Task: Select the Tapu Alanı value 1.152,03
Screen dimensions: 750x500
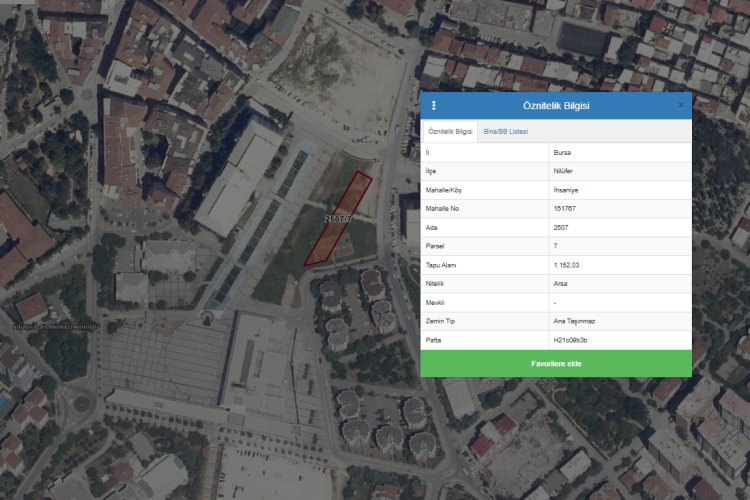Action: tap(567, 264)
